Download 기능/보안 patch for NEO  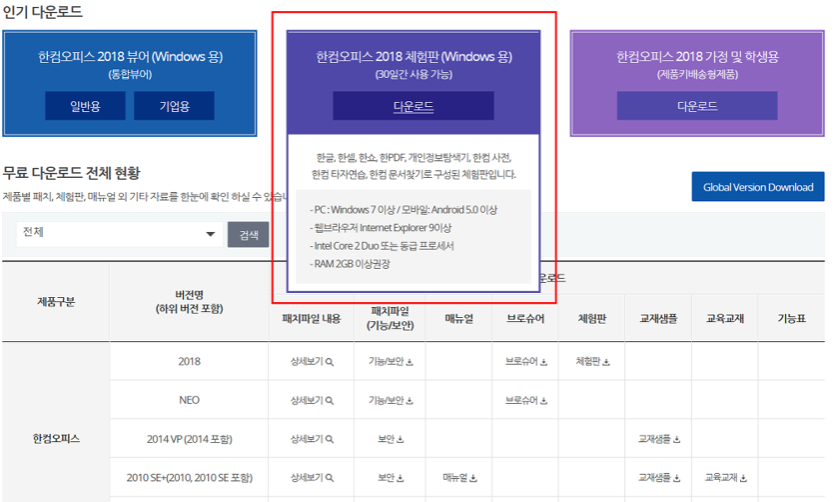pos(390,400)
